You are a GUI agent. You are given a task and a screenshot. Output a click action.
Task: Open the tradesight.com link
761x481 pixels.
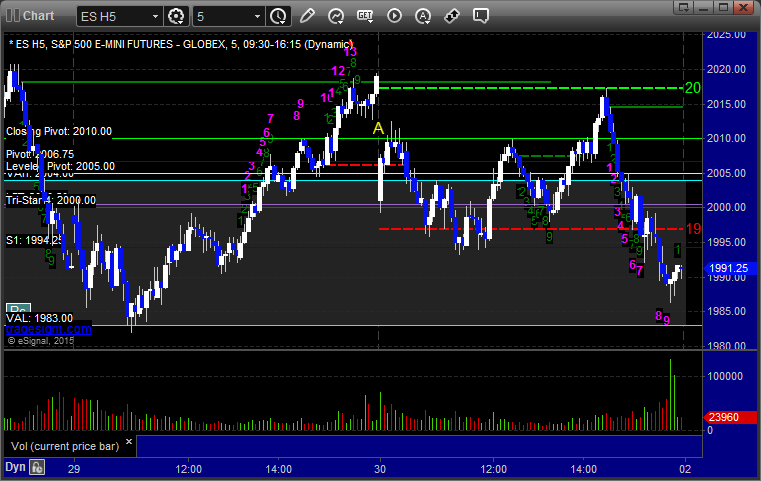coord(48,329)
